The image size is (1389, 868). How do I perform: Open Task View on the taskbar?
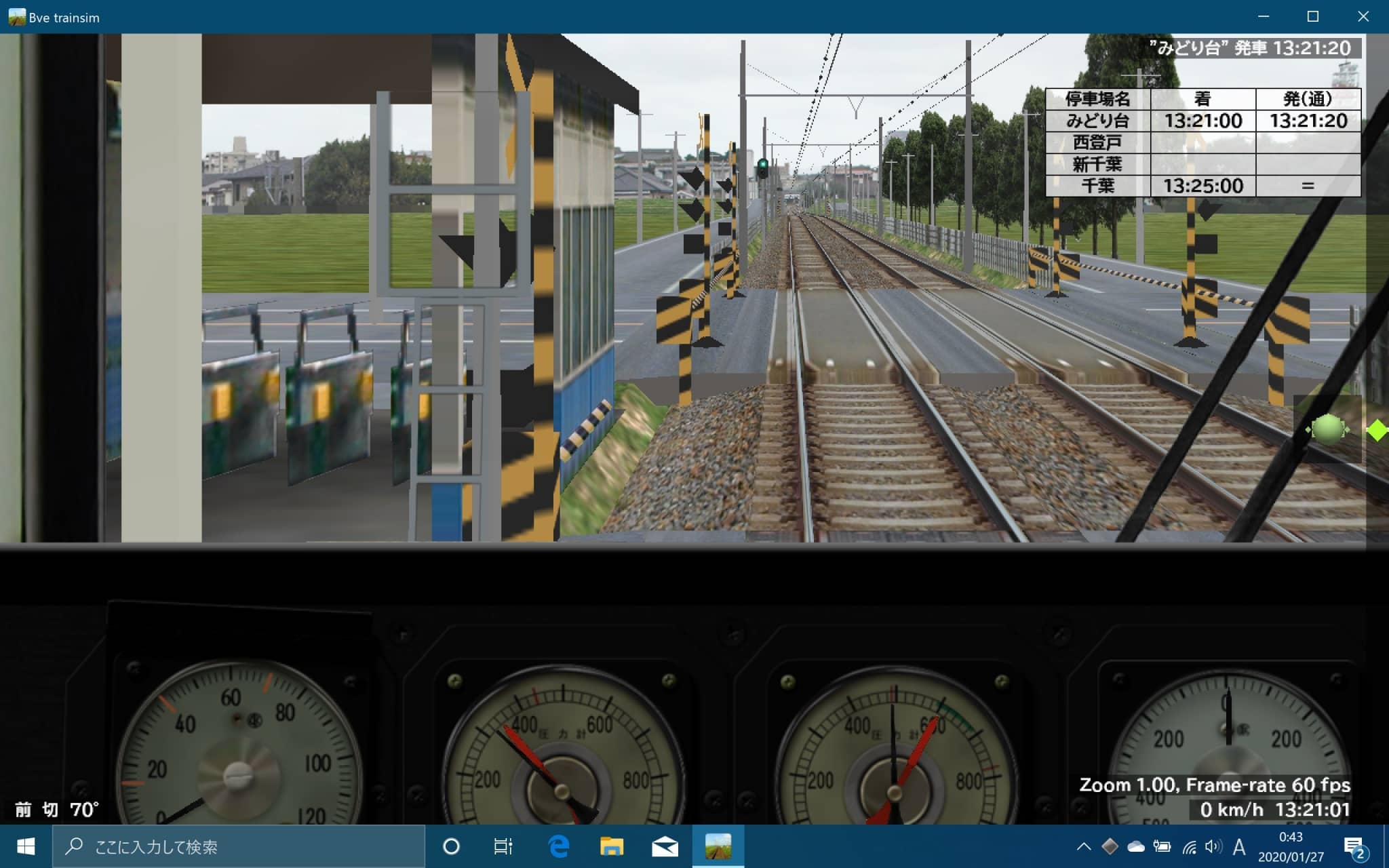click(x=503, y=846)
